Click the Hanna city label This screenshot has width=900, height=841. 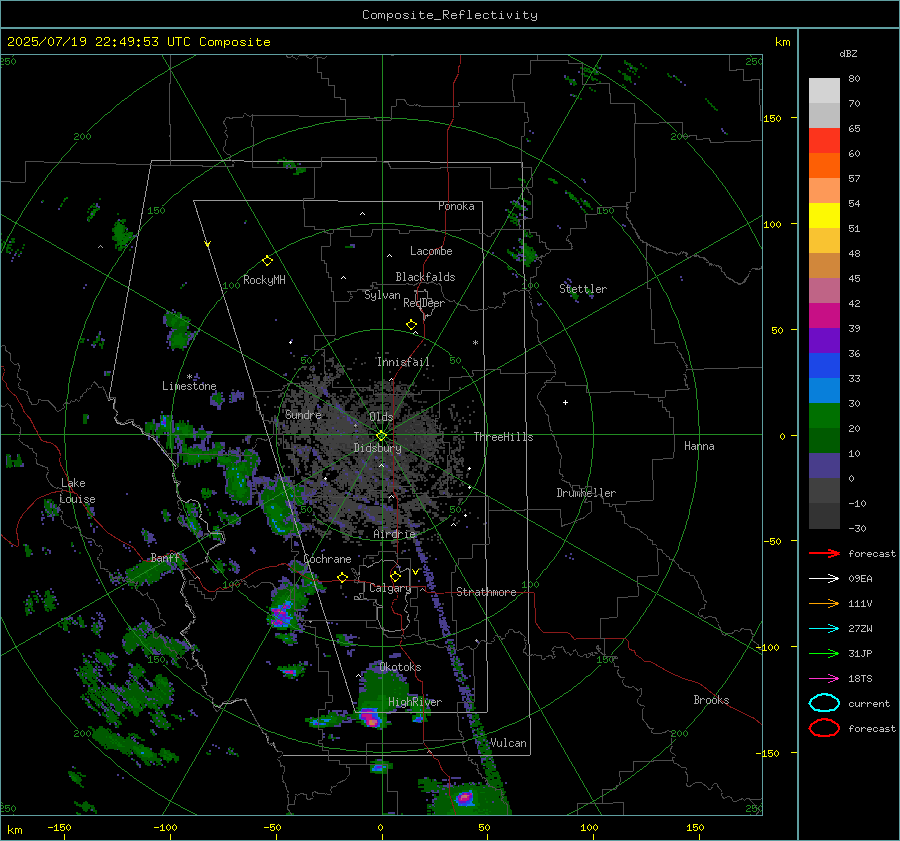point(699,446)
